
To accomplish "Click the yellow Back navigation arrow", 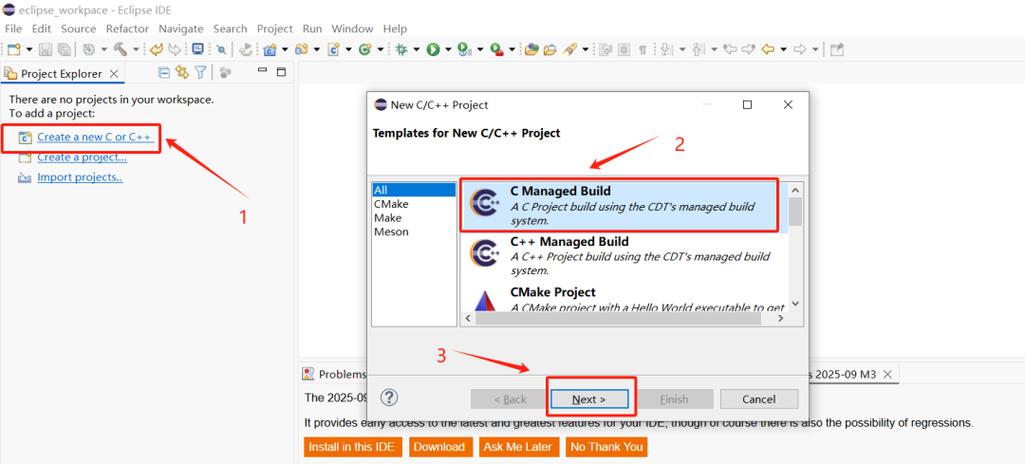I will tap(769, 49).
